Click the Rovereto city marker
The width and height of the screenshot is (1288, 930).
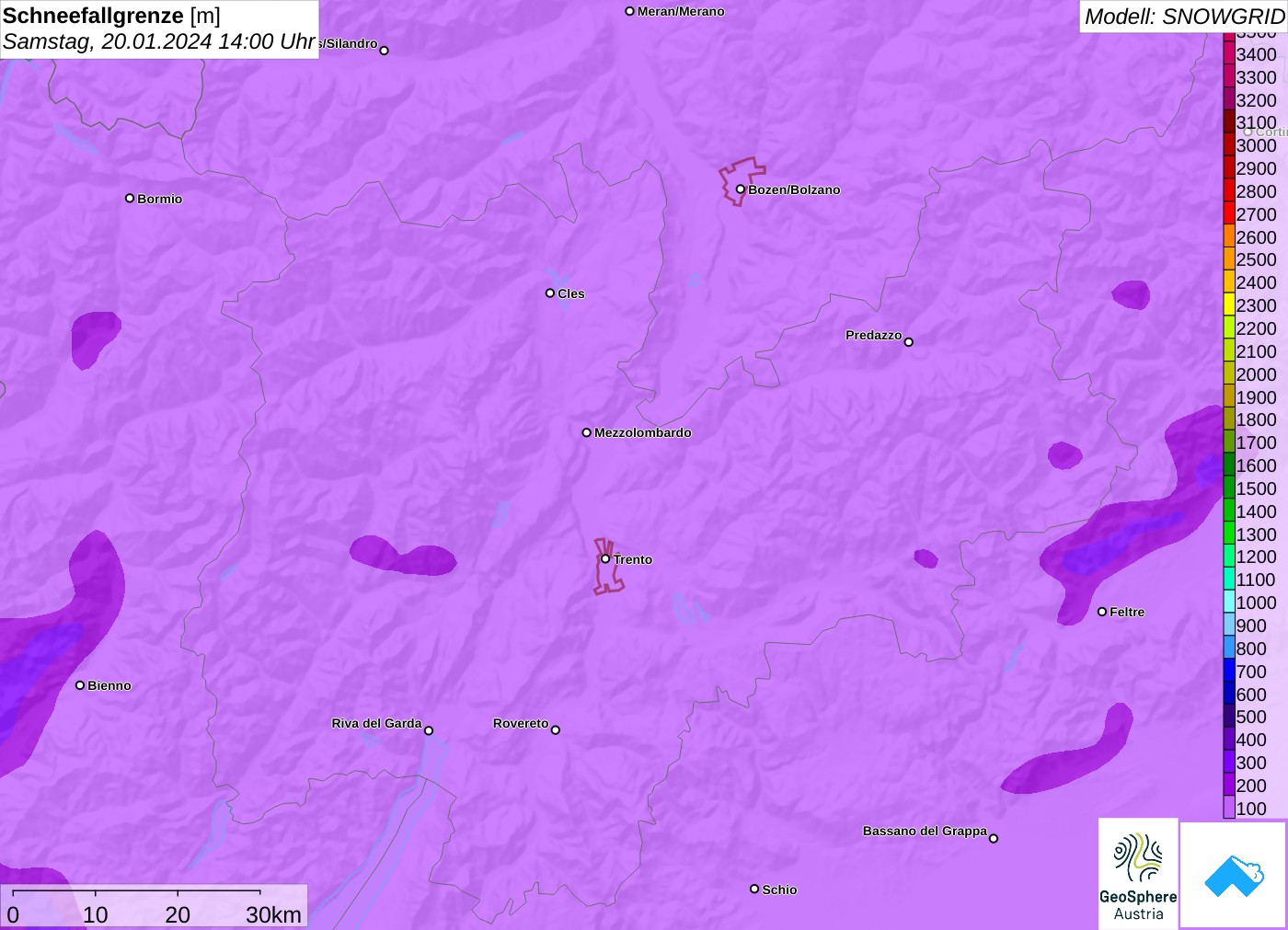tap(556, 730)
